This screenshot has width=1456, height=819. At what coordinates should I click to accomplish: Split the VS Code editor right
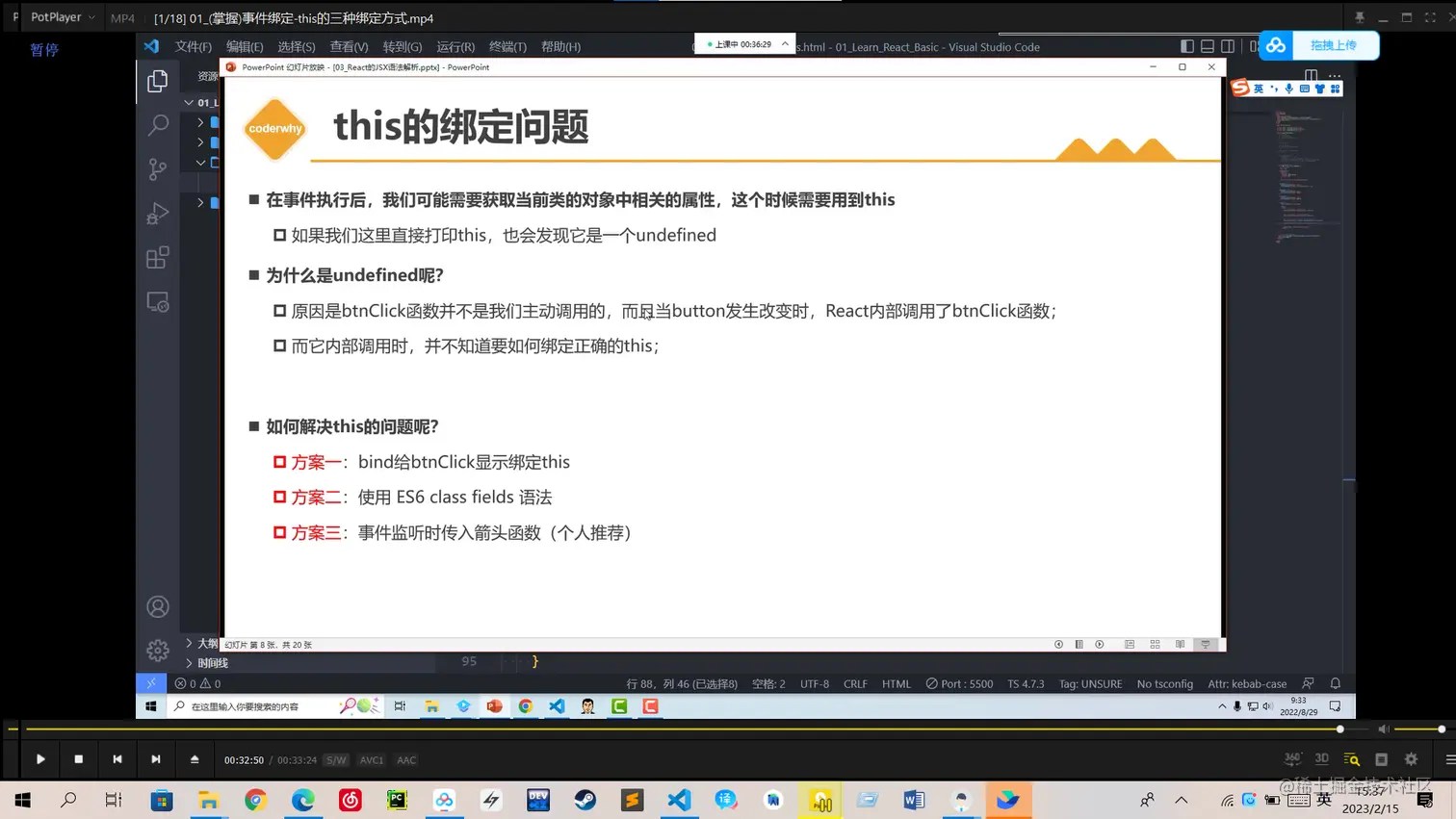pyautogui.click(x=1311, y=75)
